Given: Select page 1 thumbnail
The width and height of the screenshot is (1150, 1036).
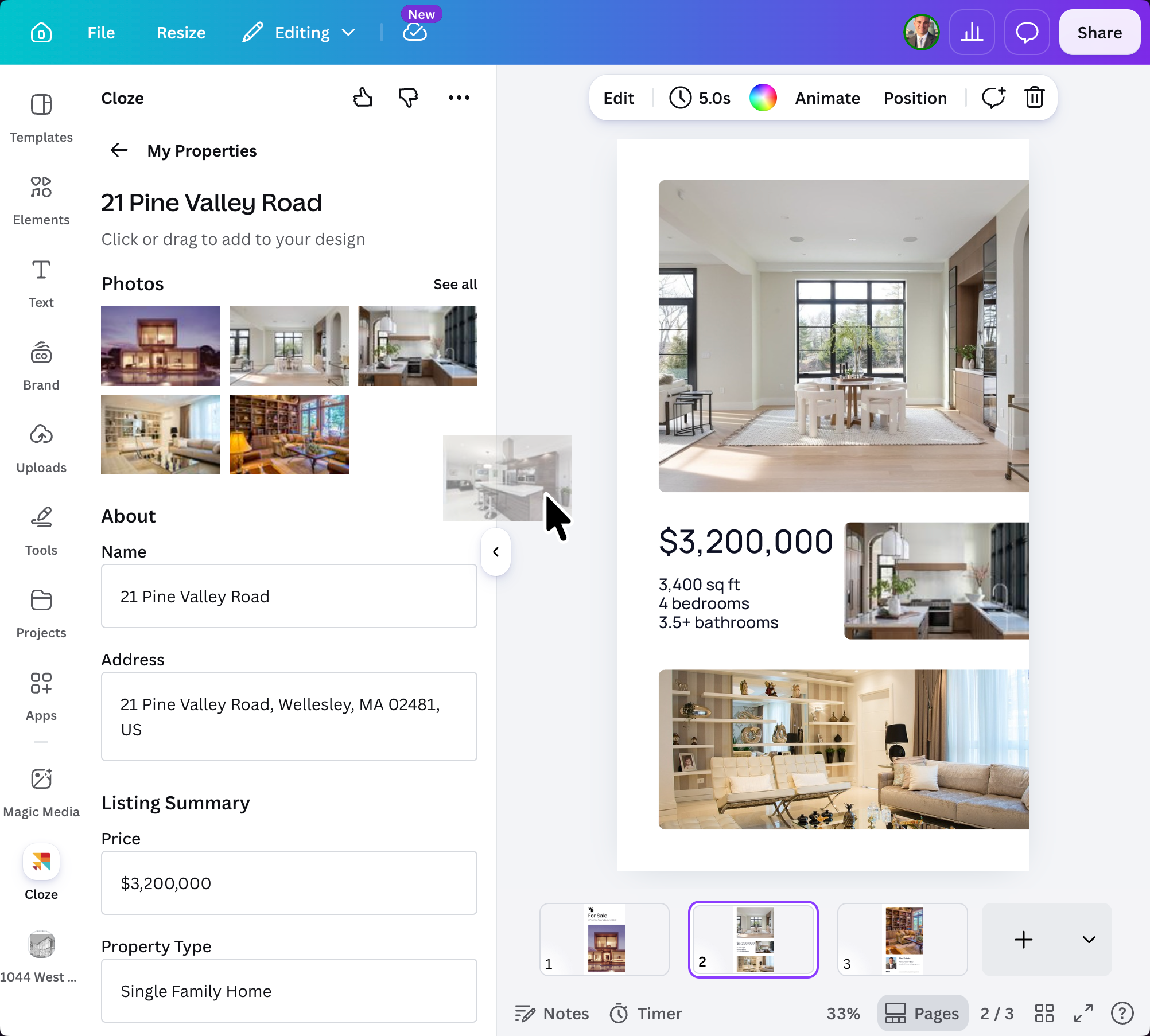Looking at the screenshot, I should click(x=605, y=940).
